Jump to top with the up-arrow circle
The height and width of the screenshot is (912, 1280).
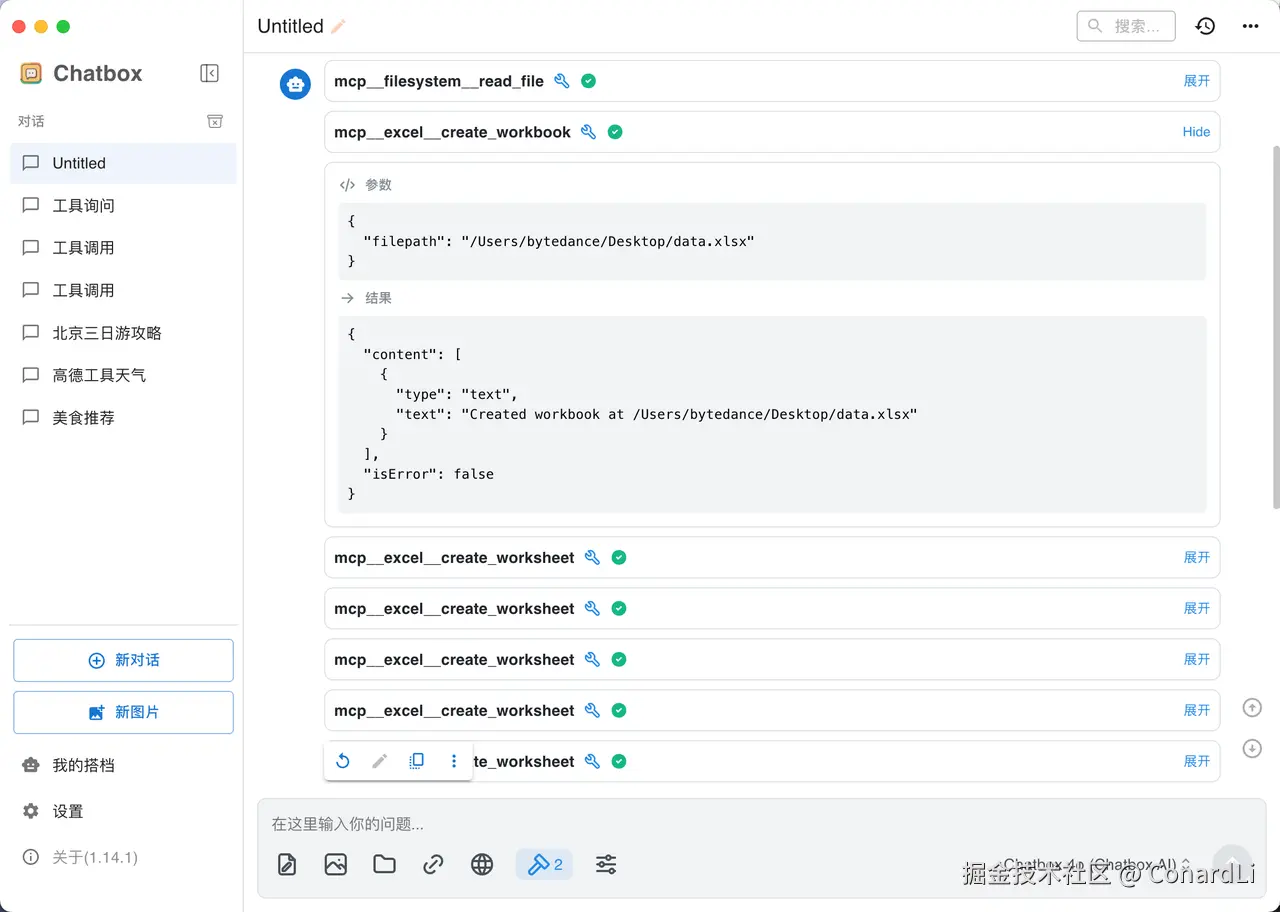(1252, 708)
